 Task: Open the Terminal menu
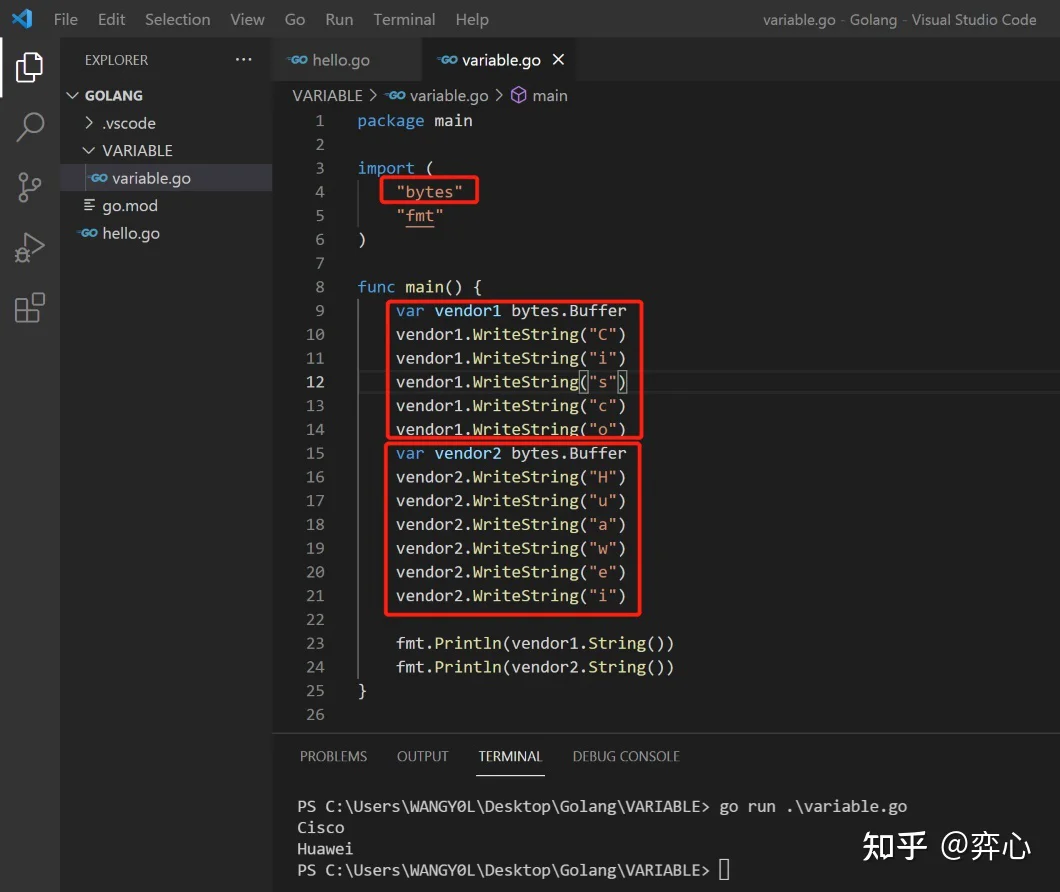point(404,20)
